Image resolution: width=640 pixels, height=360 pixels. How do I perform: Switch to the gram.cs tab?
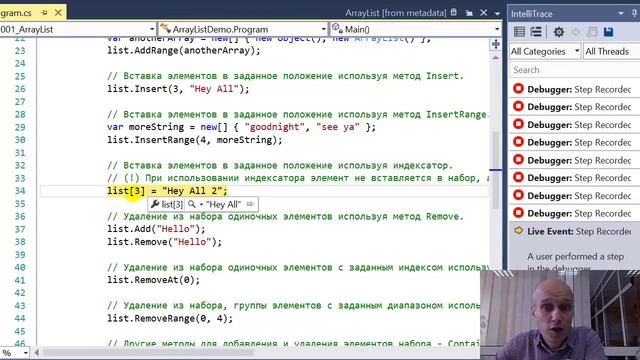pyautogui.click(x=16, y=13)
